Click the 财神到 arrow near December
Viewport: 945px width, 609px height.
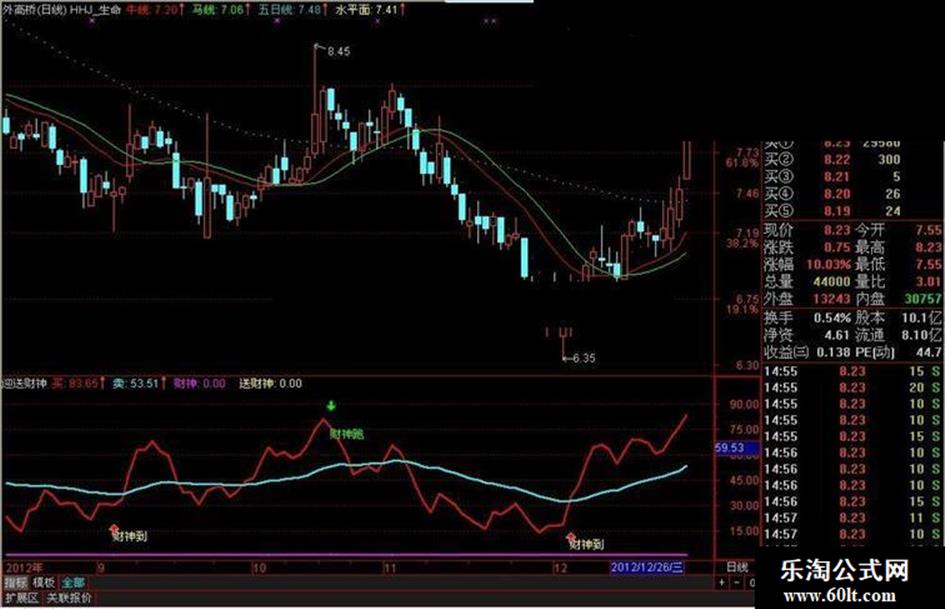click(x=571, y=536)
